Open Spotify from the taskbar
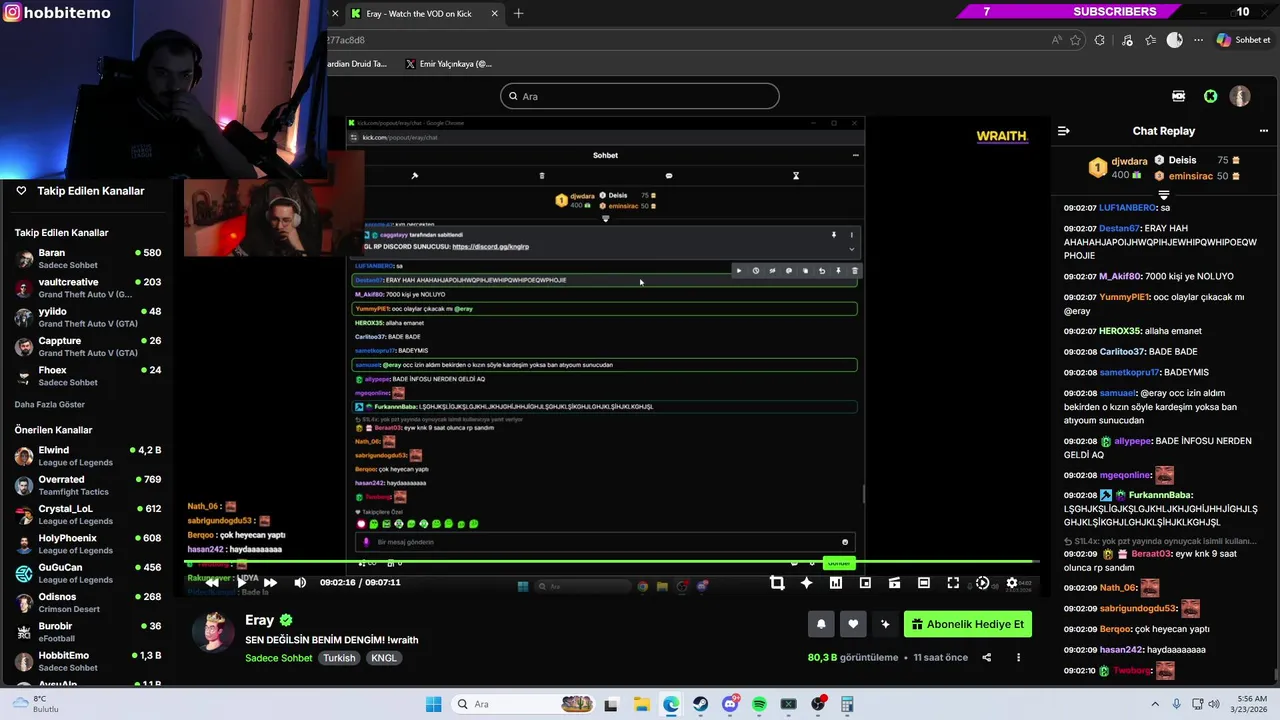The height and width of the screenshot is (720, 1280). [759, 704]
